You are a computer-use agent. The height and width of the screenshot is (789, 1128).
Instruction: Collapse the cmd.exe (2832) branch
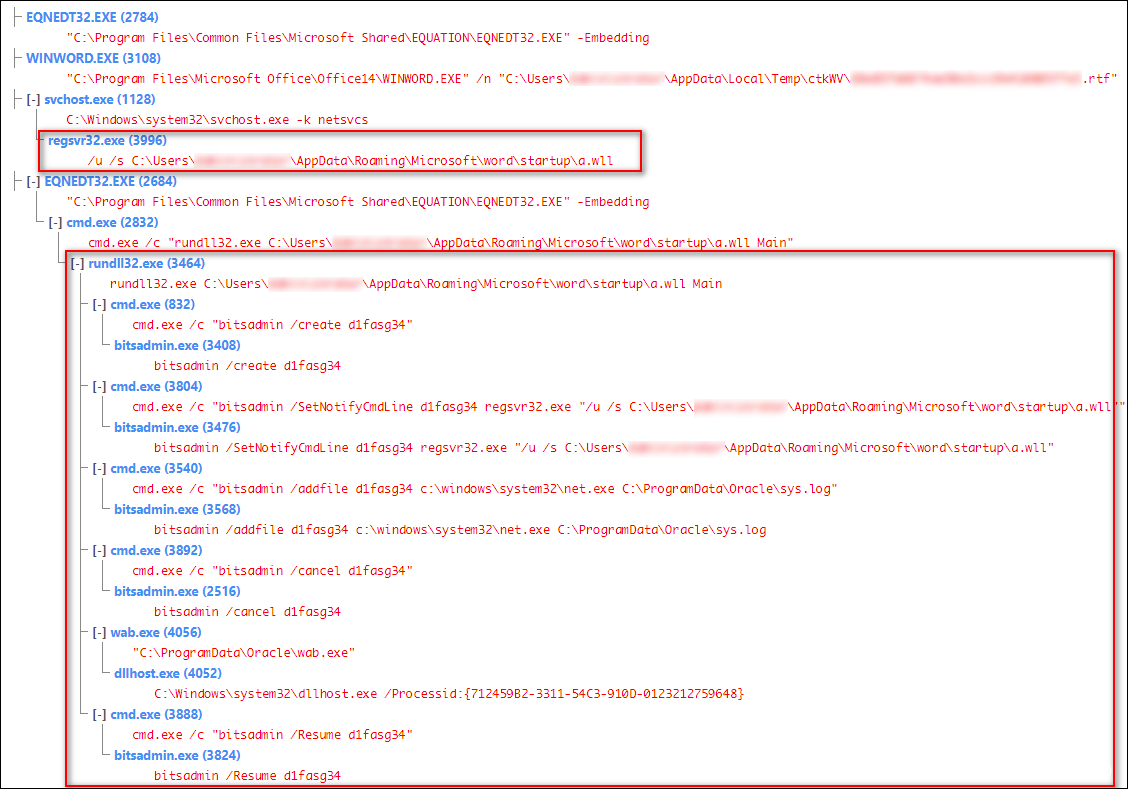[55, 222]
